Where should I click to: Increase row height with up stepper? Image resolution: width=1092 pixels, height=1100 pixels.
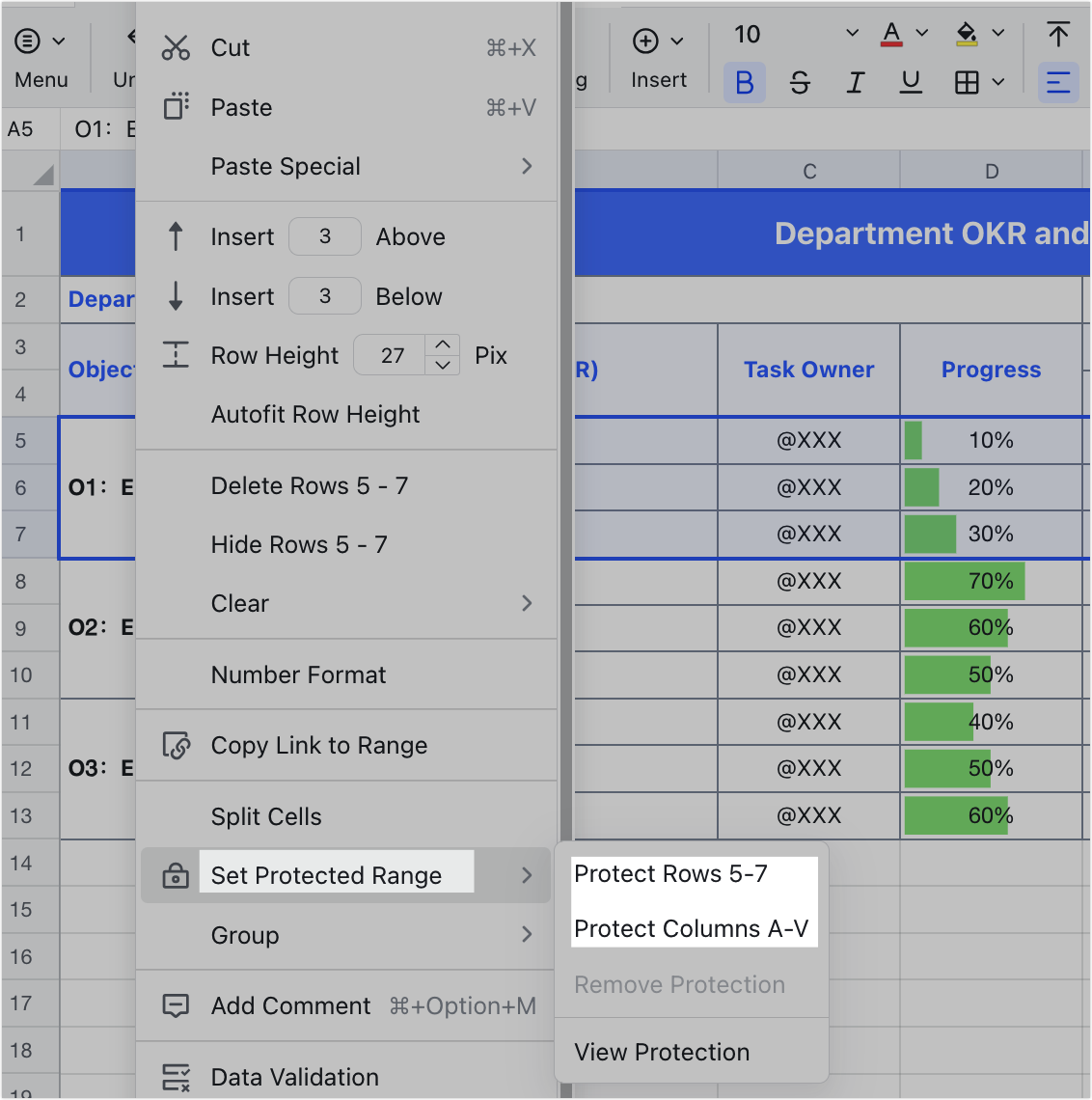pos(443,345)
